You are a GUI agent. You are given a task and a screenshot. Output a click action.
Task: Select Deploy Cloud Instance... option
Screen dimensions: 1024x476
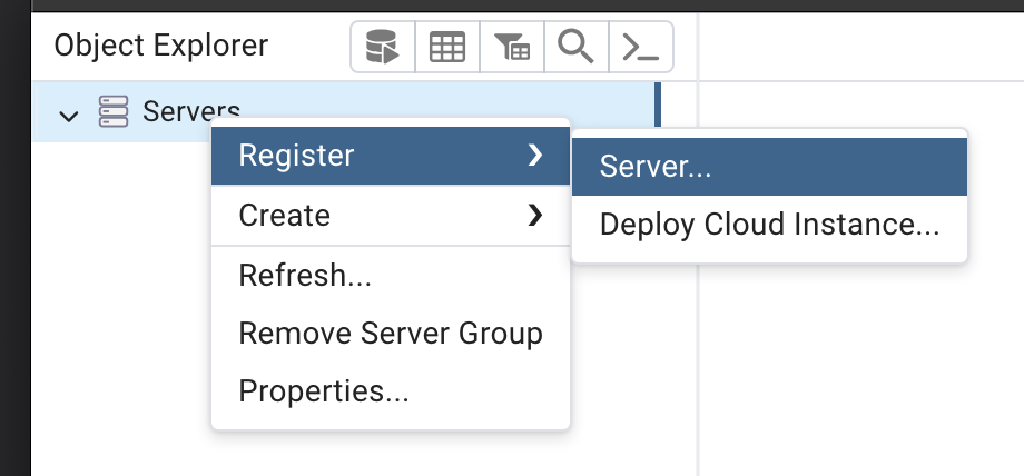769,225
